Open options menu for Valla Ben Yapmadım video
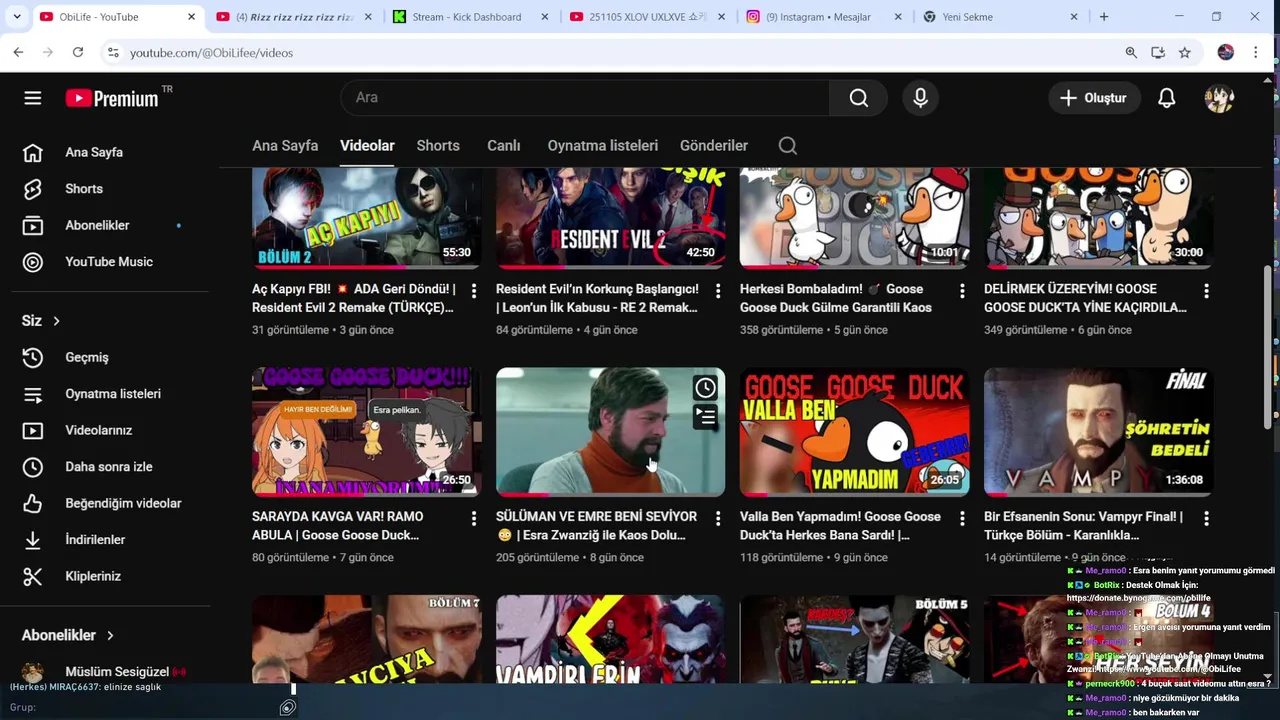This screenshot has width=1280, height=720. pos(962,518)
